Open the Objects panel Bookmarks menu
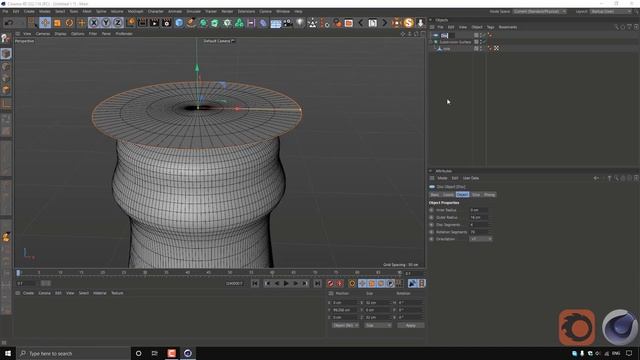The height and width of the screenshot is (360, 640). pos(508,27)
